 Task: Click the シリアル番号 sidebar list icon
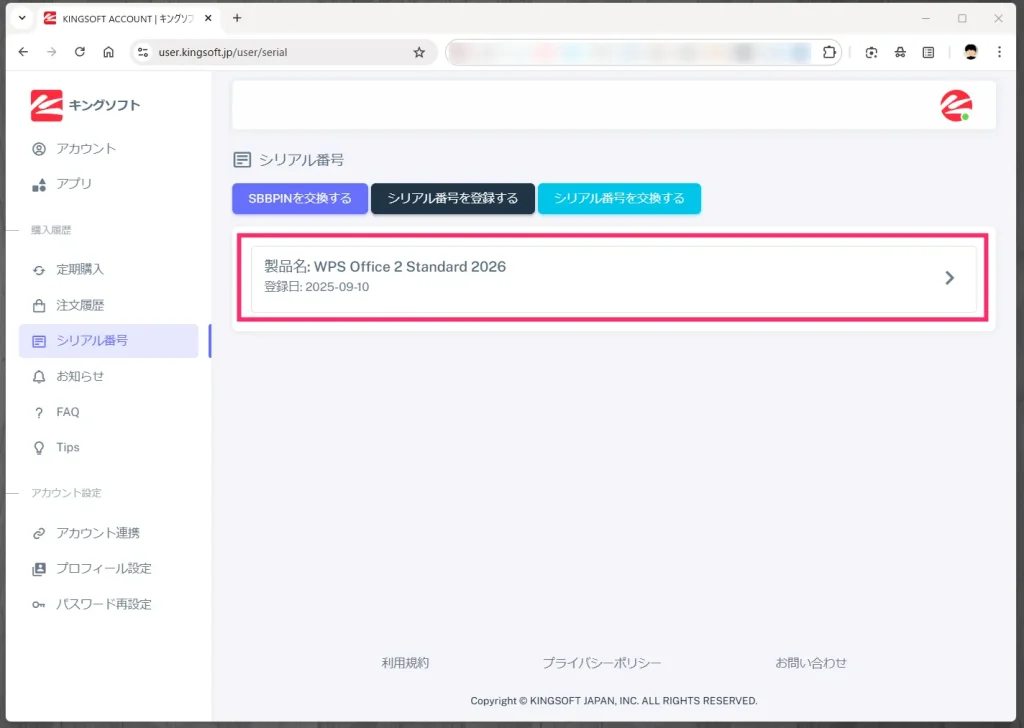click(x=39, y=341)
